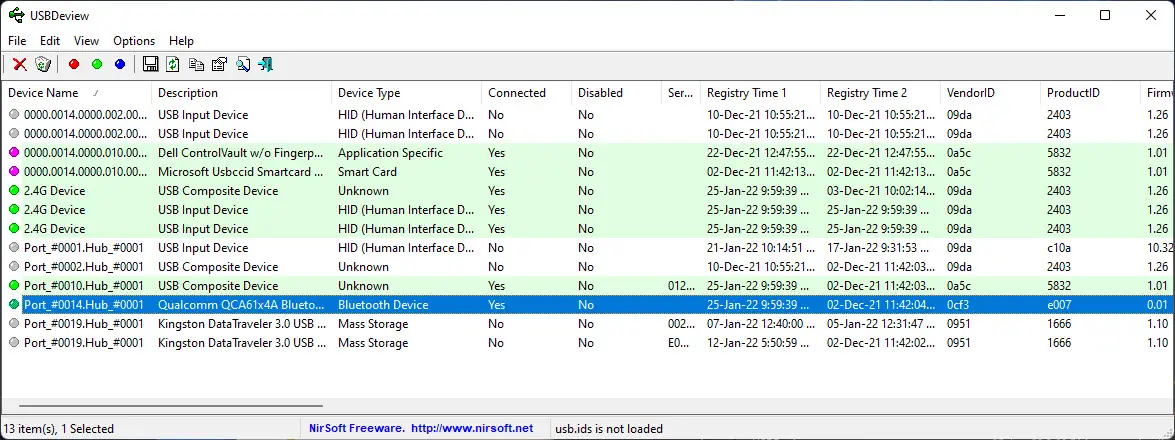Open the Options menu
The image size is (1175, 440).
[x=134, y=41]
